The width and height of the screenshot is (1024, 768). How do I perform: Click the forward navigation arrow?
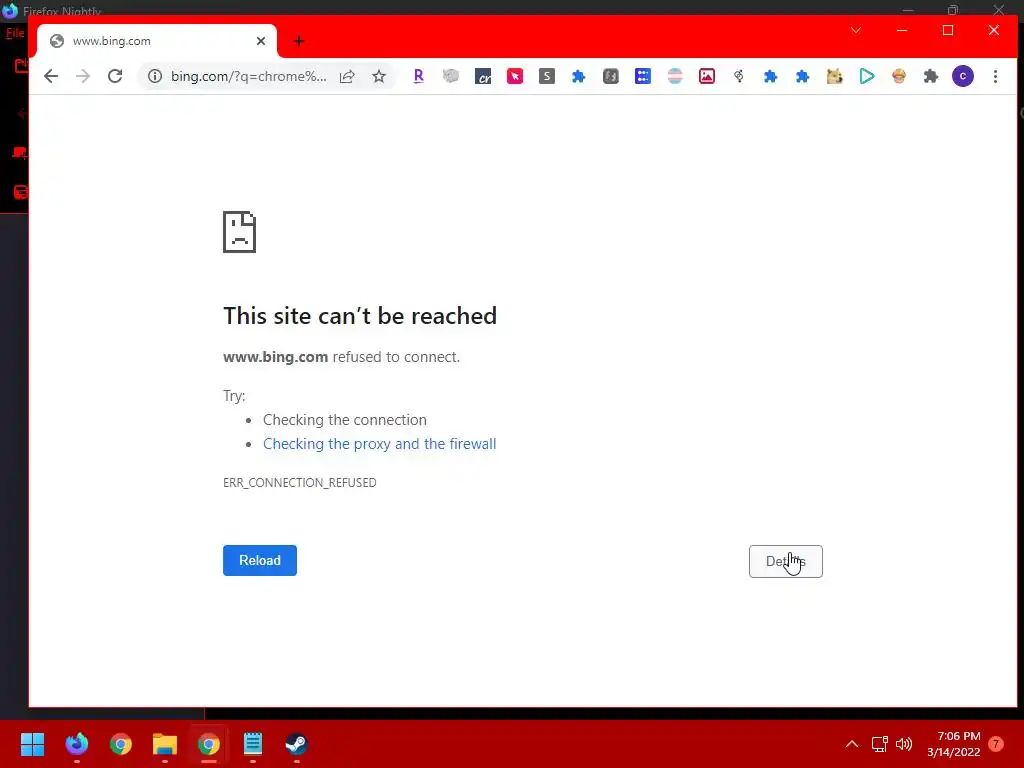(x=83, y=76)
